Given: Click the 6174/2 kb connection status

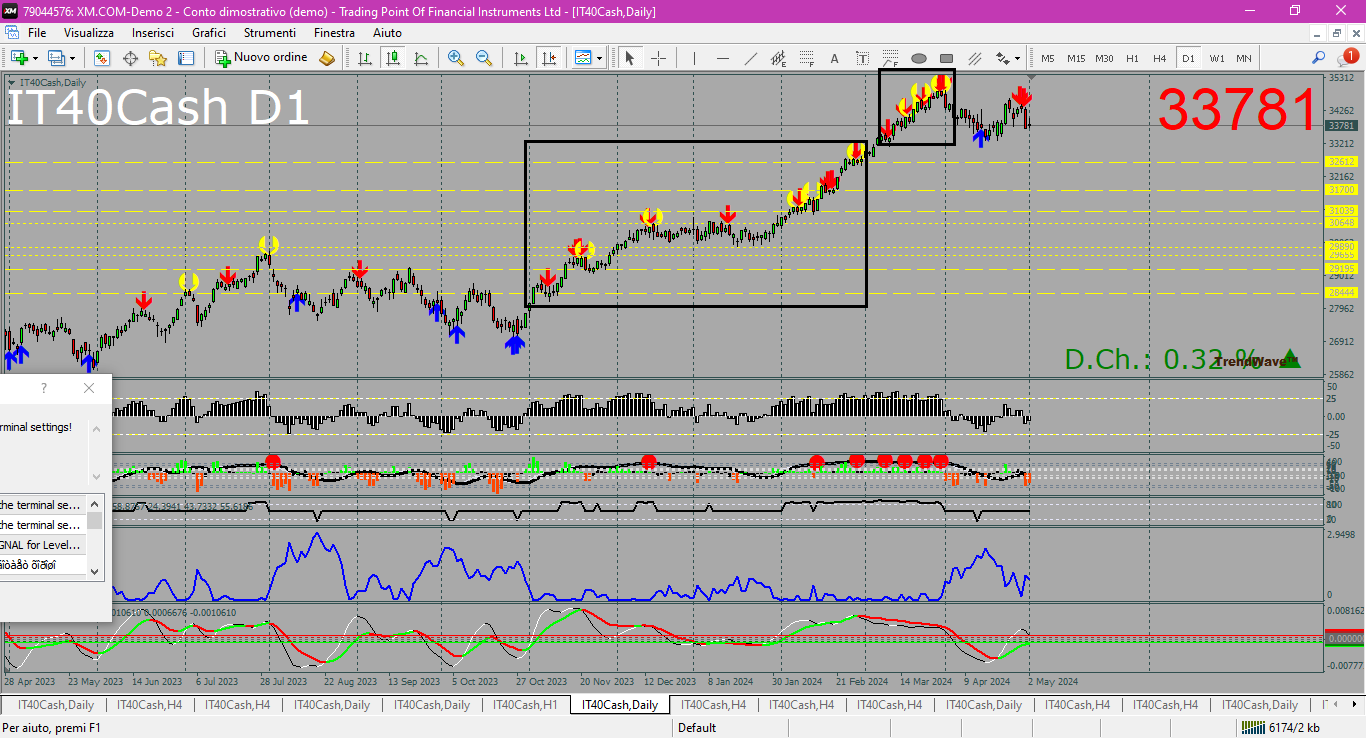Looking at the screenshot, I should click(1279, 728).
